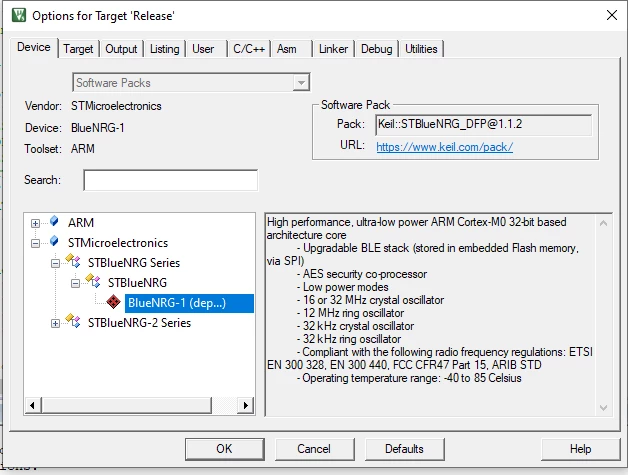Select the BlueNRG-1 (dep...) device entry

tap(189, 303)
